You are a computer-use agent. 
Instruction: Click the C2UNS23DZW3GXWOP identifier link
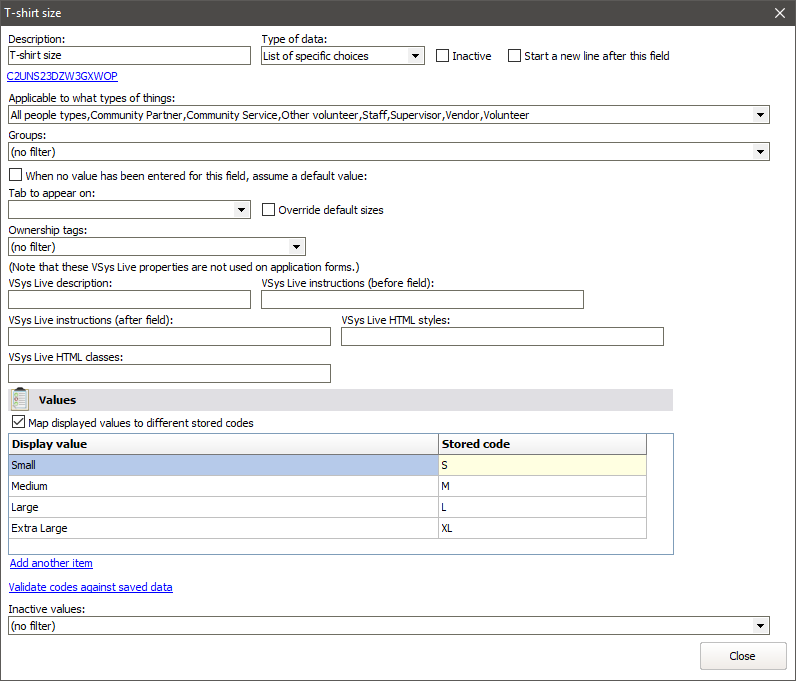point(61,75)
